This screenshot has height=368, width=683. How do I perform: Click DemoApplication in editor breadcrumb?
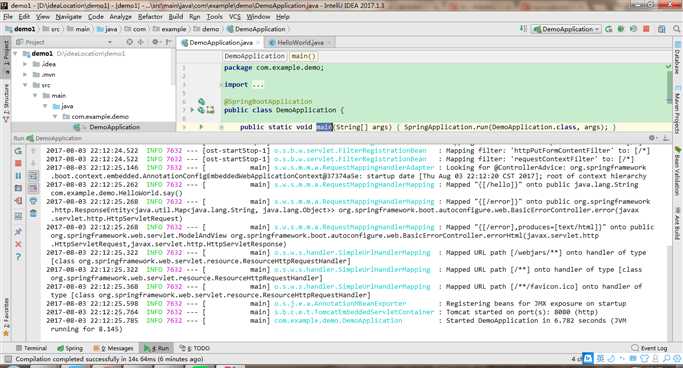point(254,56)
